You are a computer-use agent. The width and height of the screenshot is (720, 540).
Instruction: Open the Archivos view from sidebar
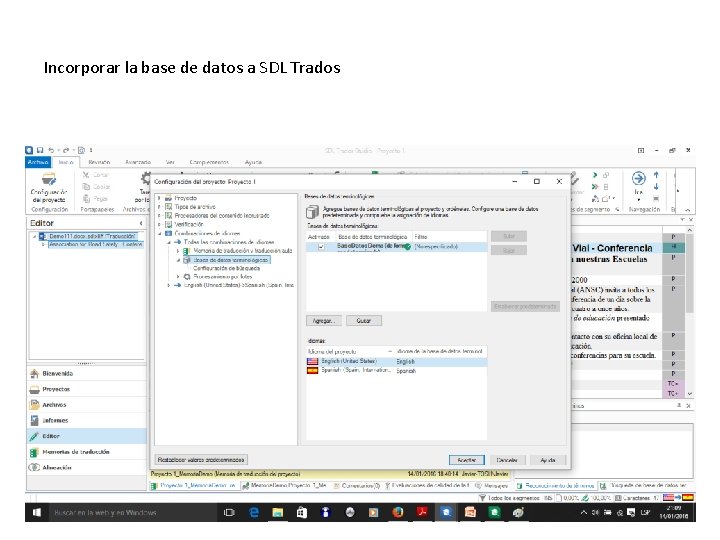(x=87, y=405)
